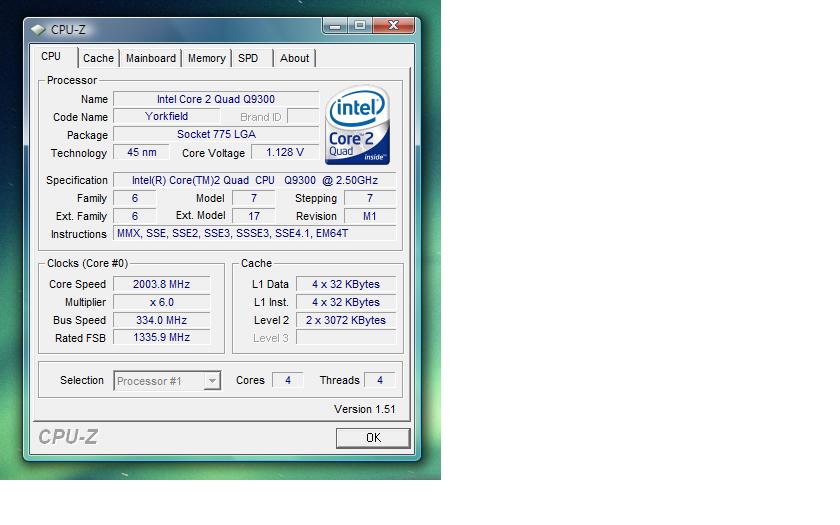Click the Core Voltage value box

coord(285,153)
